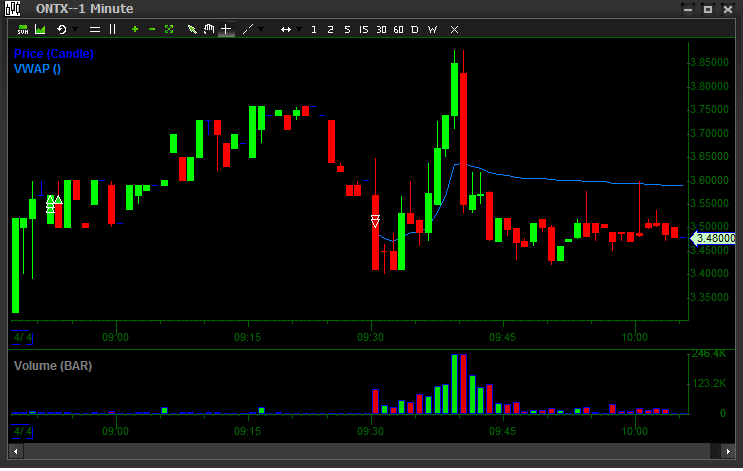The image size is (743, 471).
Task: Add a horizontal lines marker tool
Action: [x=95, y=29]
